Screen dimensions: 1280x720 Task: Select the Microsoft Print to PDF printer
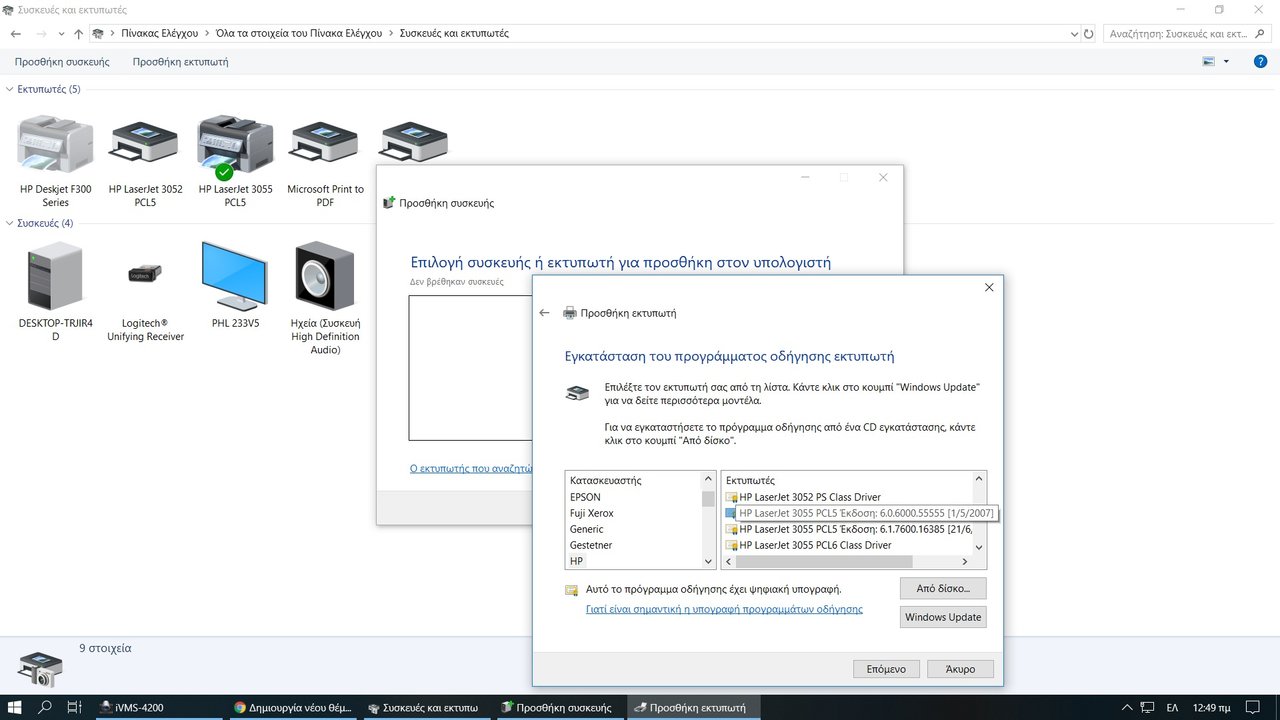coord(325,160)
